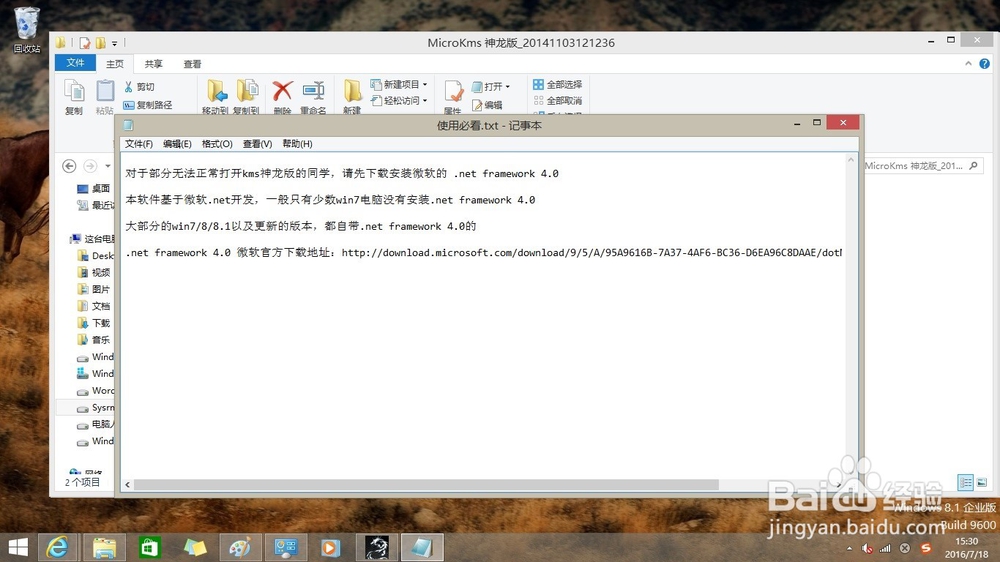Click the network signal tray icon
Screen dimensions: 1000x562
[885, 549]
